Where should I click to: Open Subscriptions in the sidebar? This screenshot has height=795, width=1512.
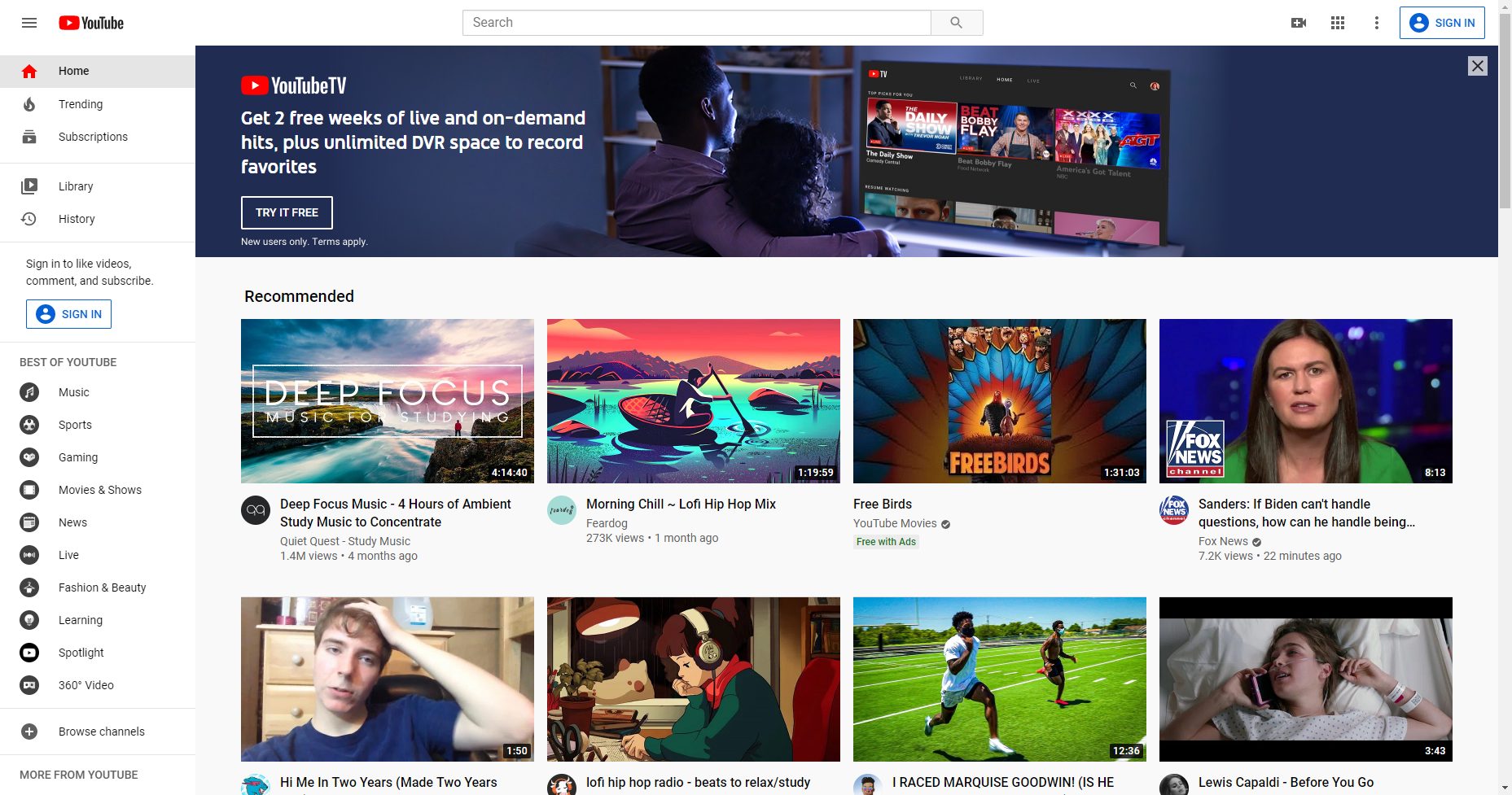98,137
